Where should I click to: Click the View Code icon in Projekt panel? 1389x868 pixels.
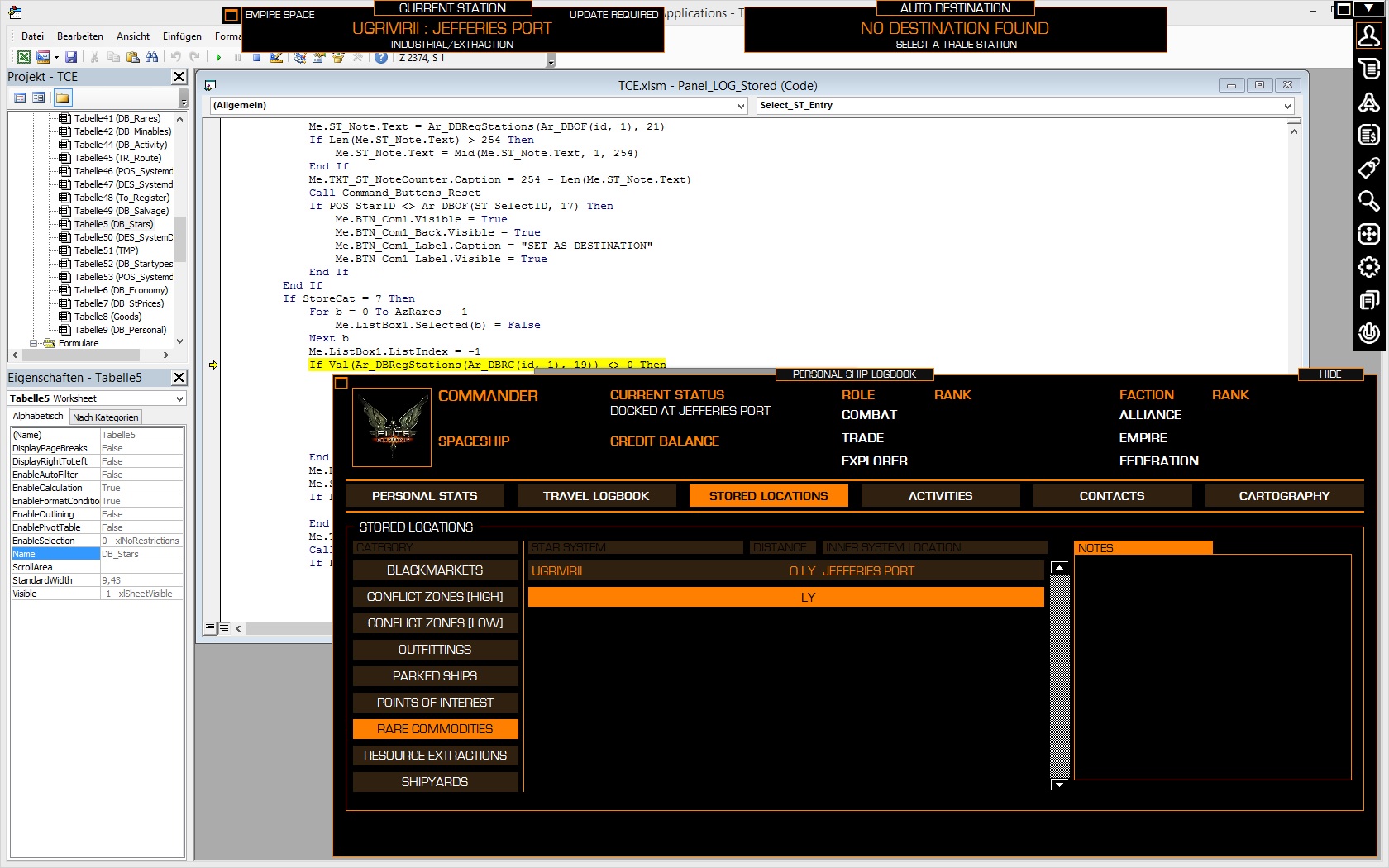click(x=20, y=98)
